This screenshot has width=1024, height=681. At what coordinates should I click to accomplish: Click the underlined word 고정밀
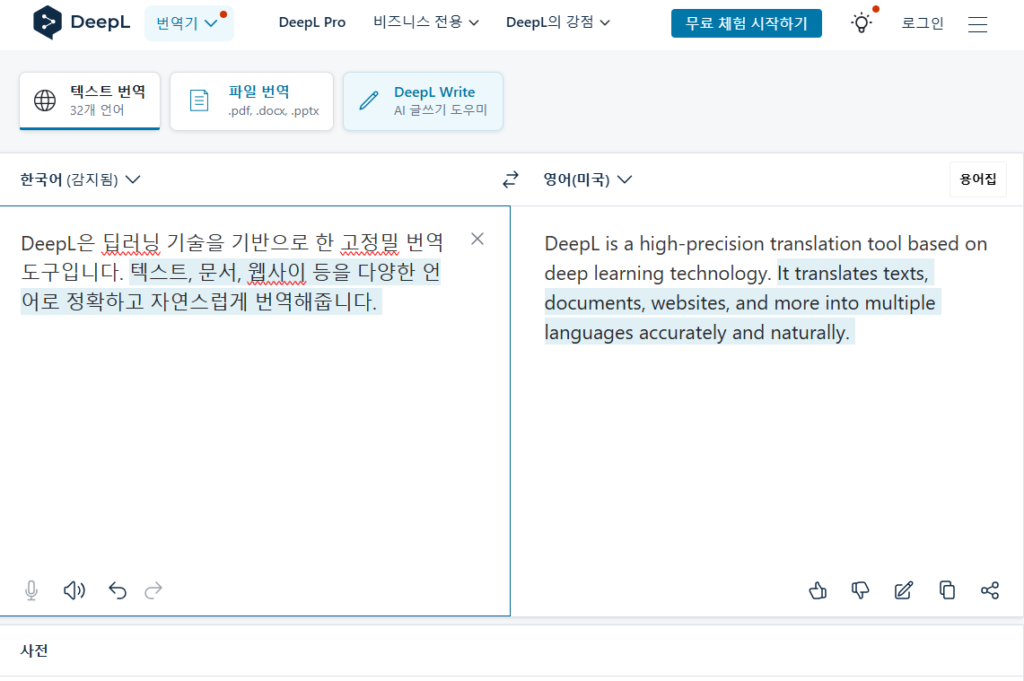point(369,243)
